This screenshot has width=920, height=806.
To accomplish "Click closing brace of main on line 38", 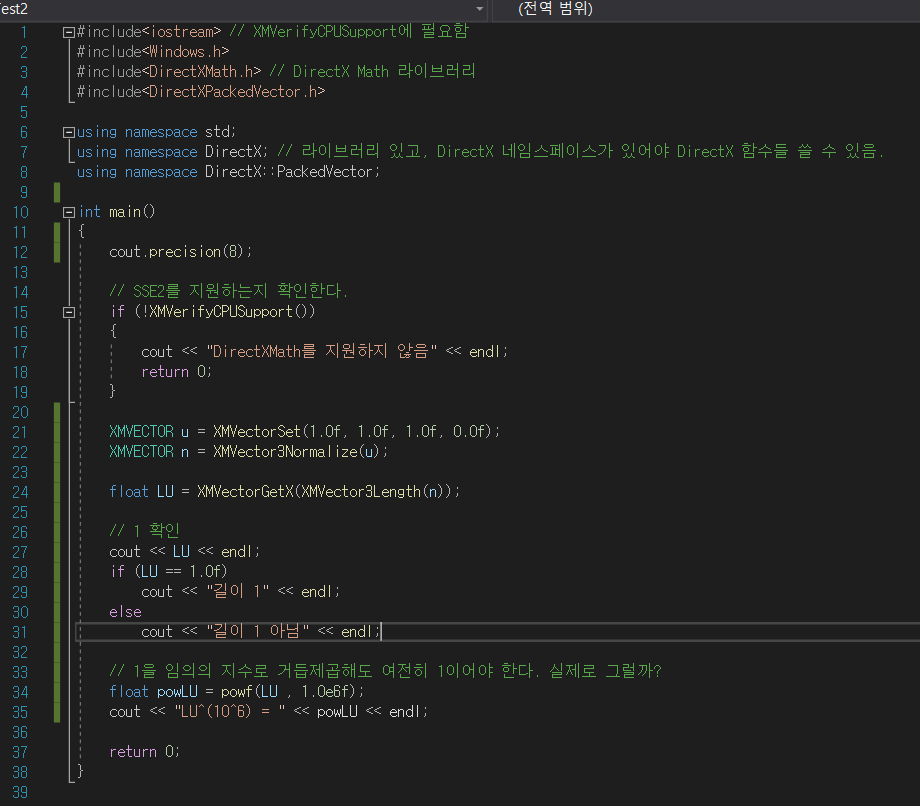I will tap(80, 772).
